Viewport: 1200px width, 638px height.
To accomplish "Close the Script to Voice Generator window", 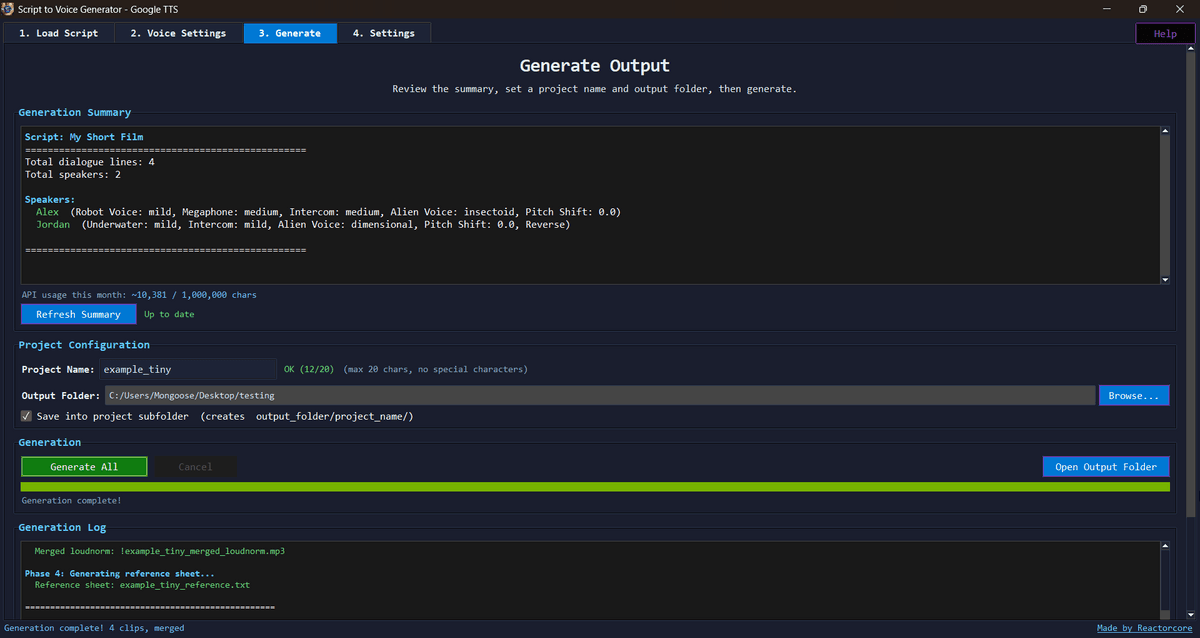I will pos(1180,9).
